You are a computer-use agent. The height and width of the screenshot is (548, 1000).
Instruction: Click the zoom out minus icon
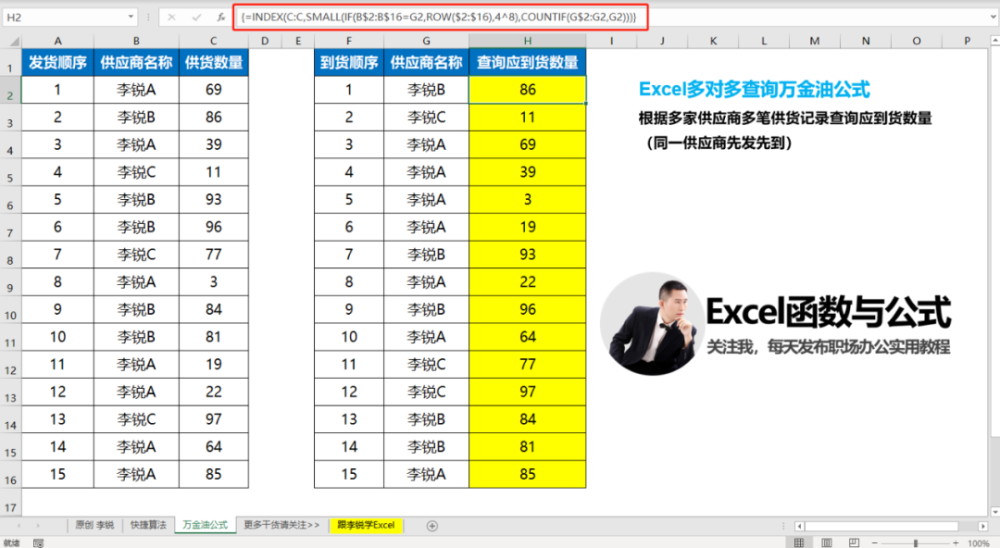tap(874, 543)
